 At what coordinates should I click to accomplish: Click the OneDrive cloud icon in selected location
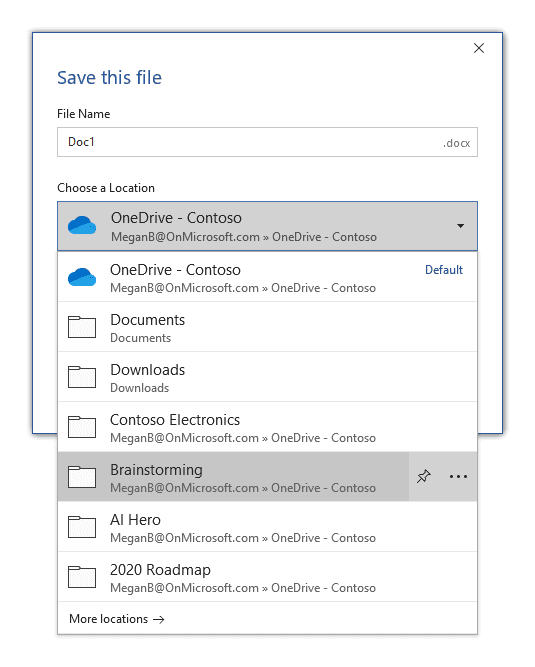[82, 225]
